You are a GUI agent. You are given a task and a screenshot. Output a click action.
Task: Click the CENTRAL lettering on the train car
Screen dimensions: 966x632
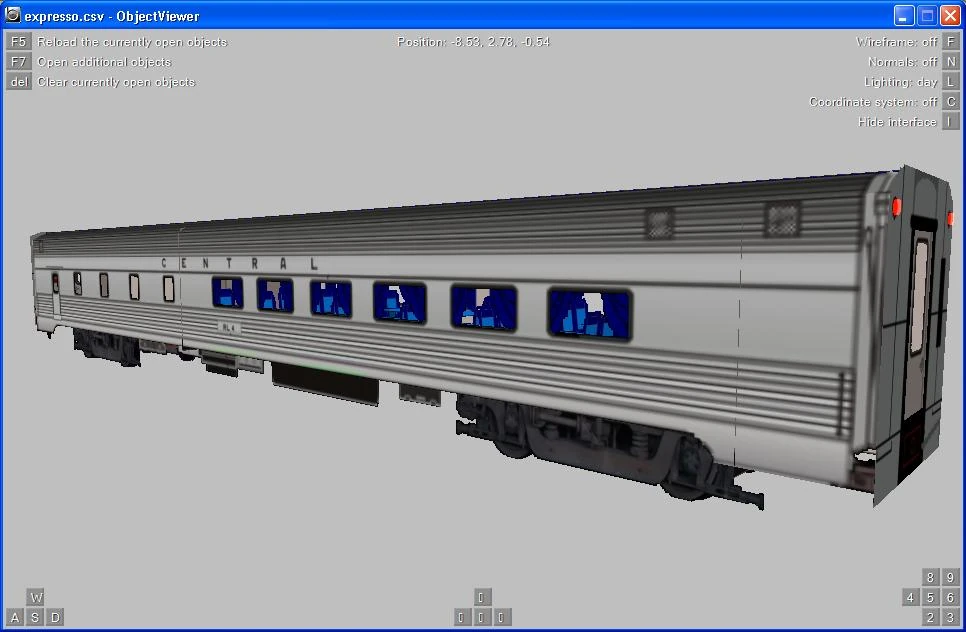point(239,263)
